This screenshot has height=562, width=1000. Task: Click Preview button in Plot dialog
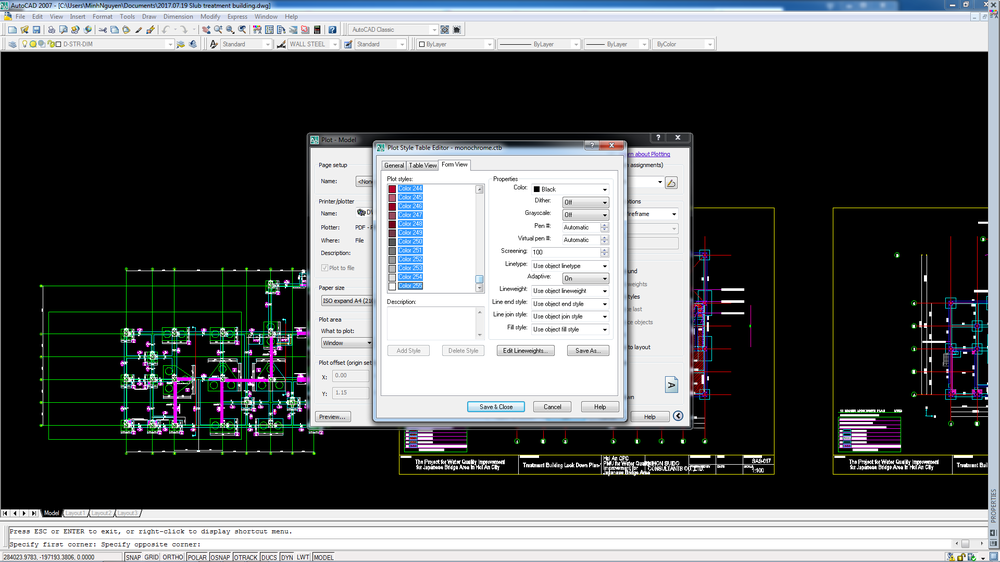tap(332, 417)
